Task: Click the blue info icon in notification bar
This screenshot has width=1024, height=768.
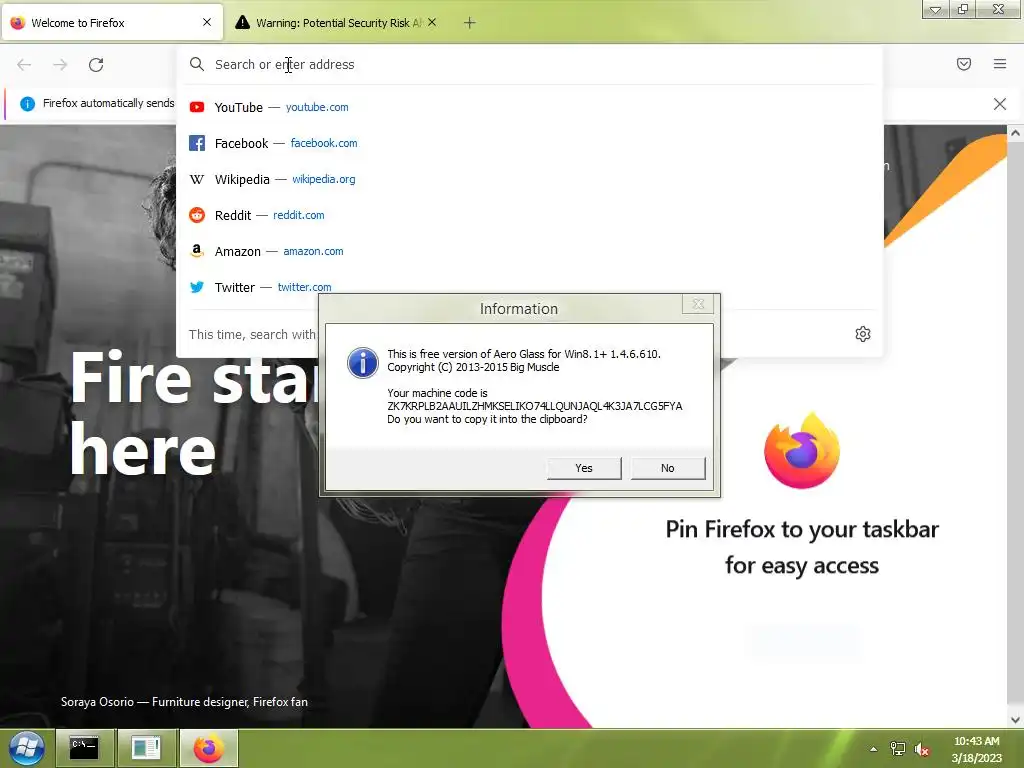Action: (x=27, y=103)
